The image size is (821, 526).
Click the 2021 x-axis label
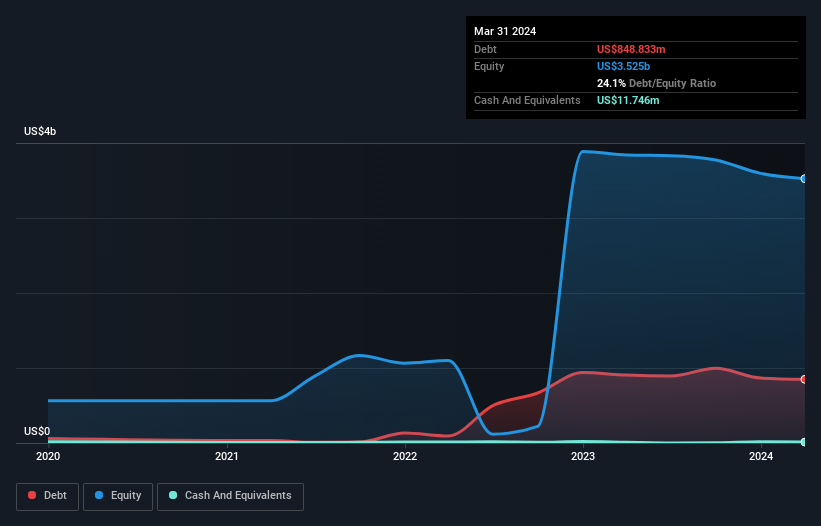227,456
